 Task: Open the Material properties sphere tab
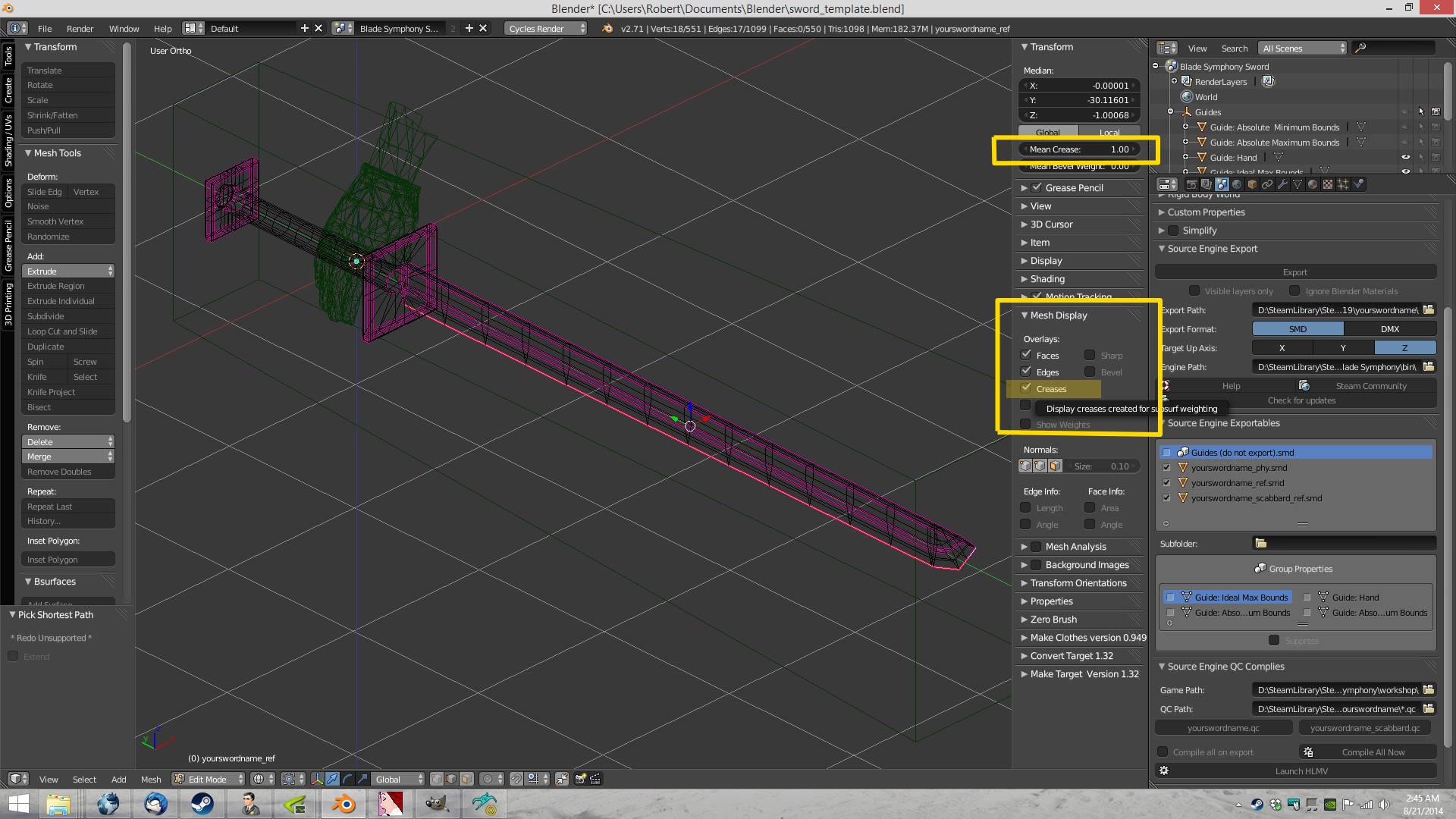coord(1313,184)
